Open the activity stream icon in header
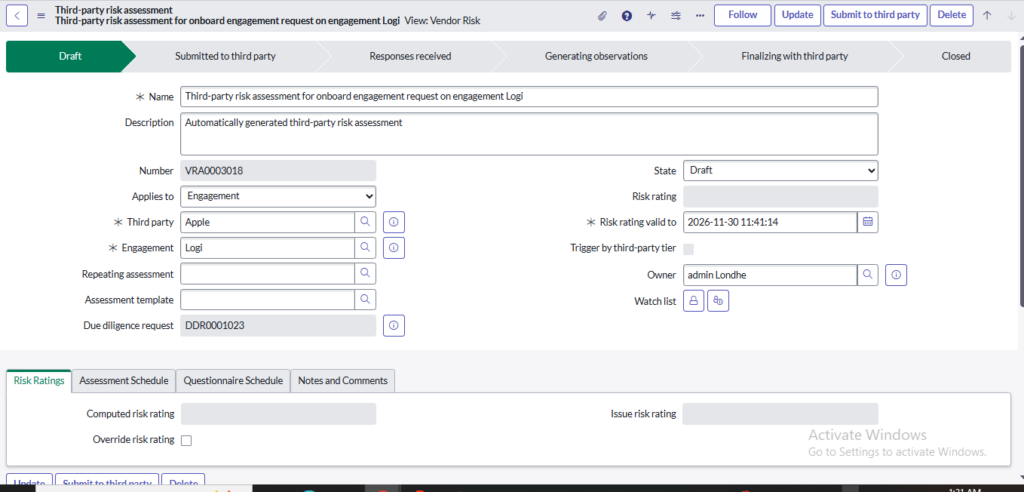This screenshot has height=492, width=1024. [x=652, y=15]
